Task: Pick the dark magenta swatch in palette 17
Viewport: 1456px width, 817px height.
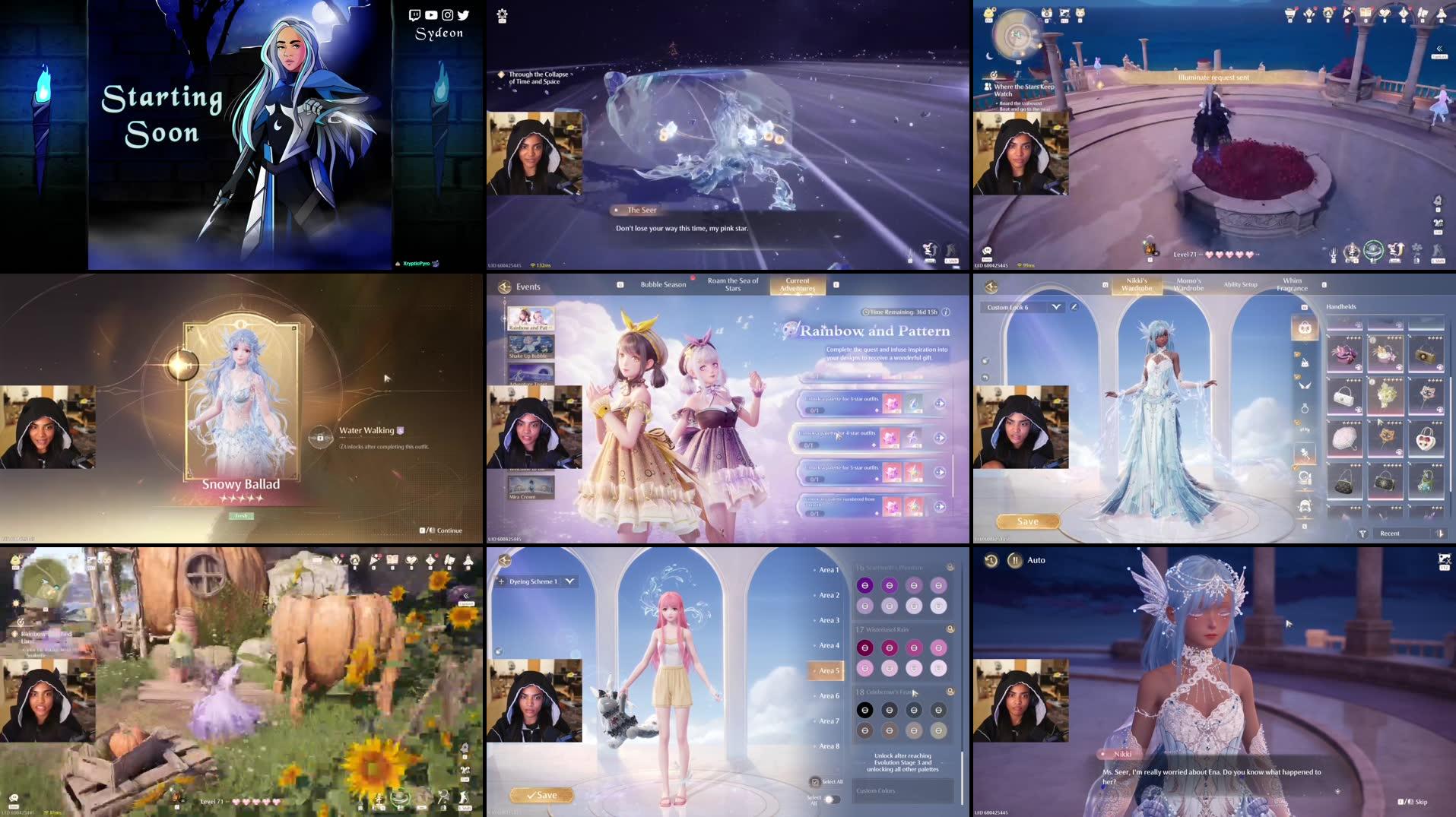Action: point(864,648)
